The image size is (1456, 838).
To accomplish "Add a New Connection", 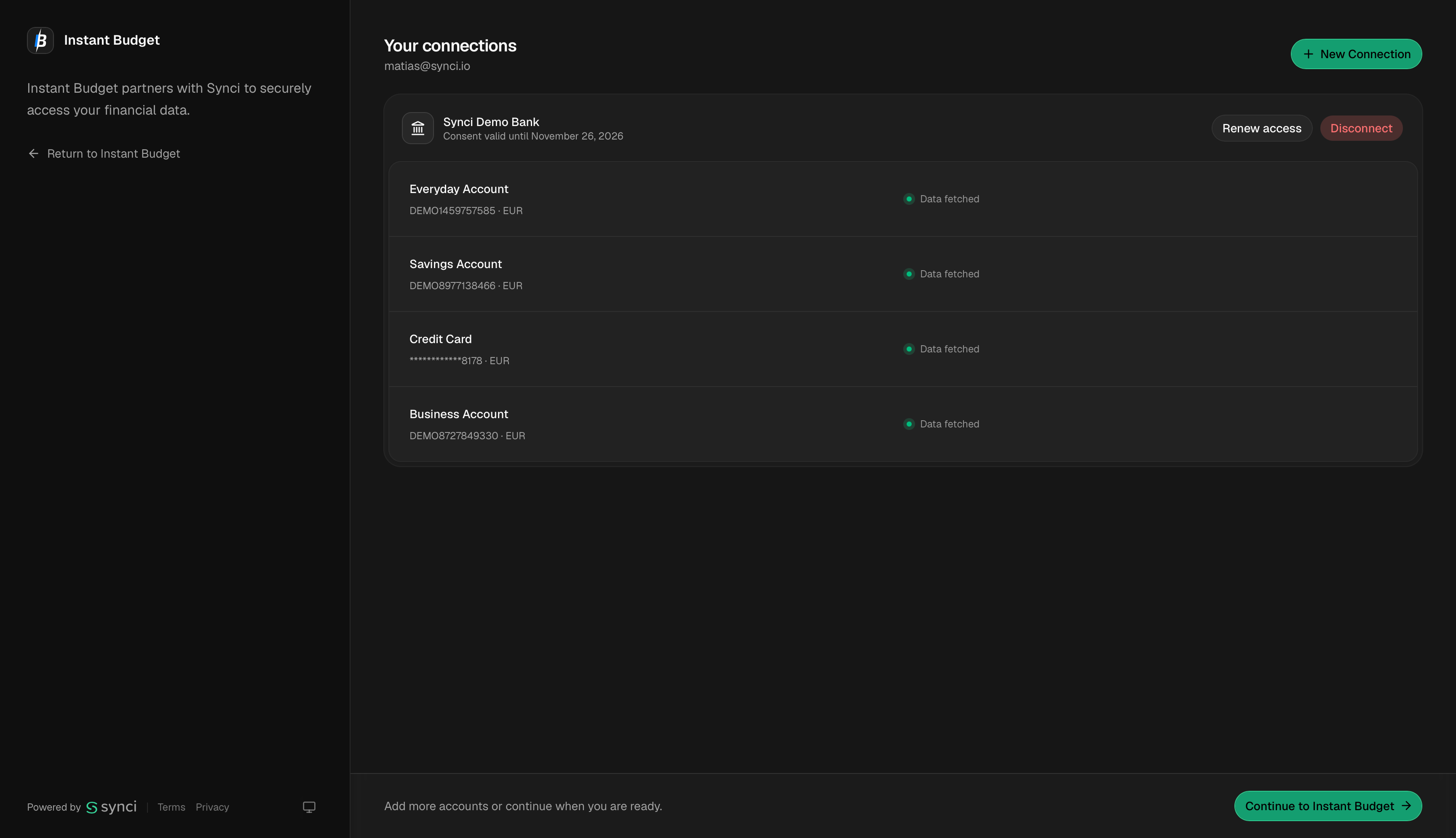I will click(x=1356, y=54).
